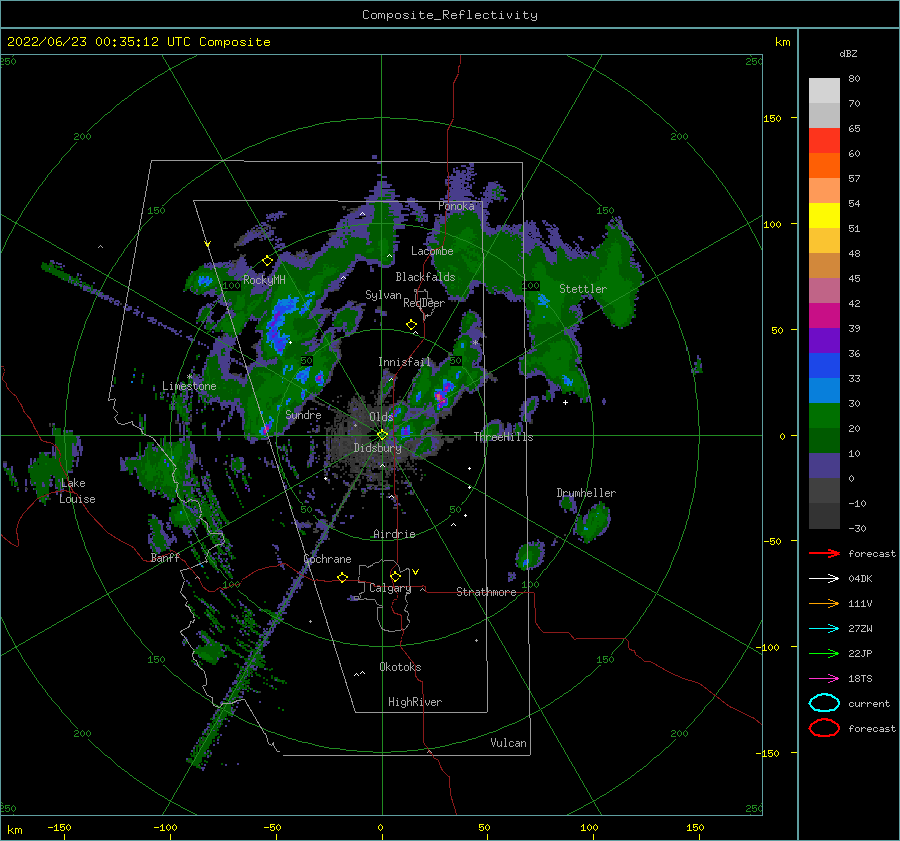Click the red forecast ellipse icon
The image size is (900, 841).
(x=824, y=728)
